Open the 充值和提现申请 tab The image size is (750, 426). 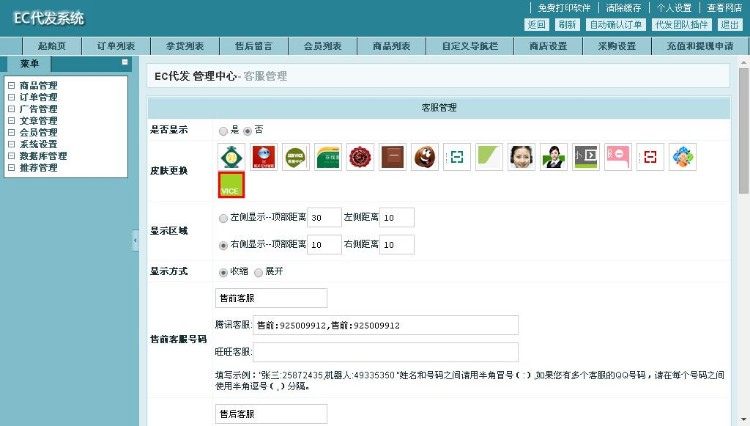700,46
